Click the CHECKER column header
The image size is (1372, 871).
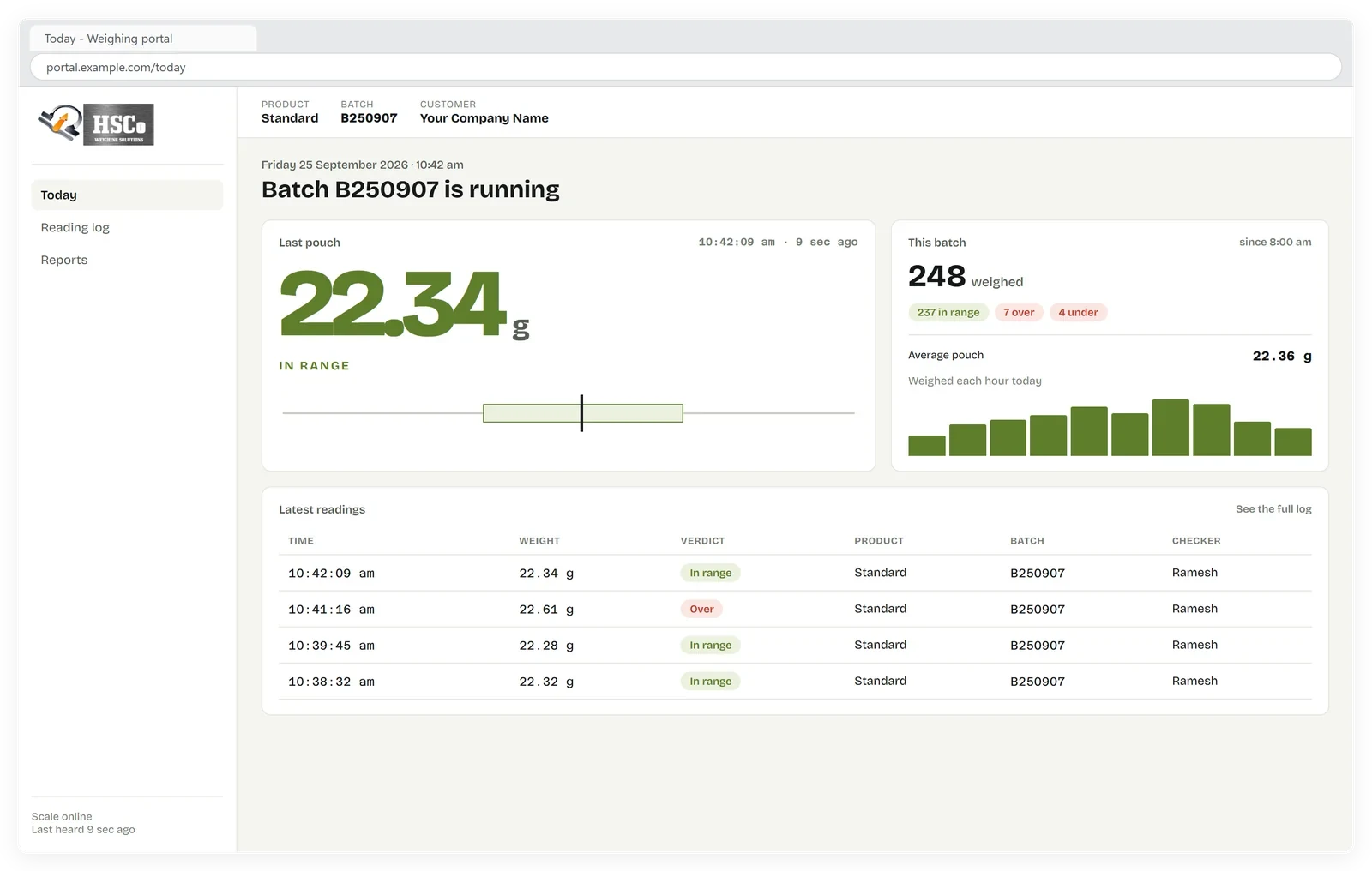click(1196, 541)
